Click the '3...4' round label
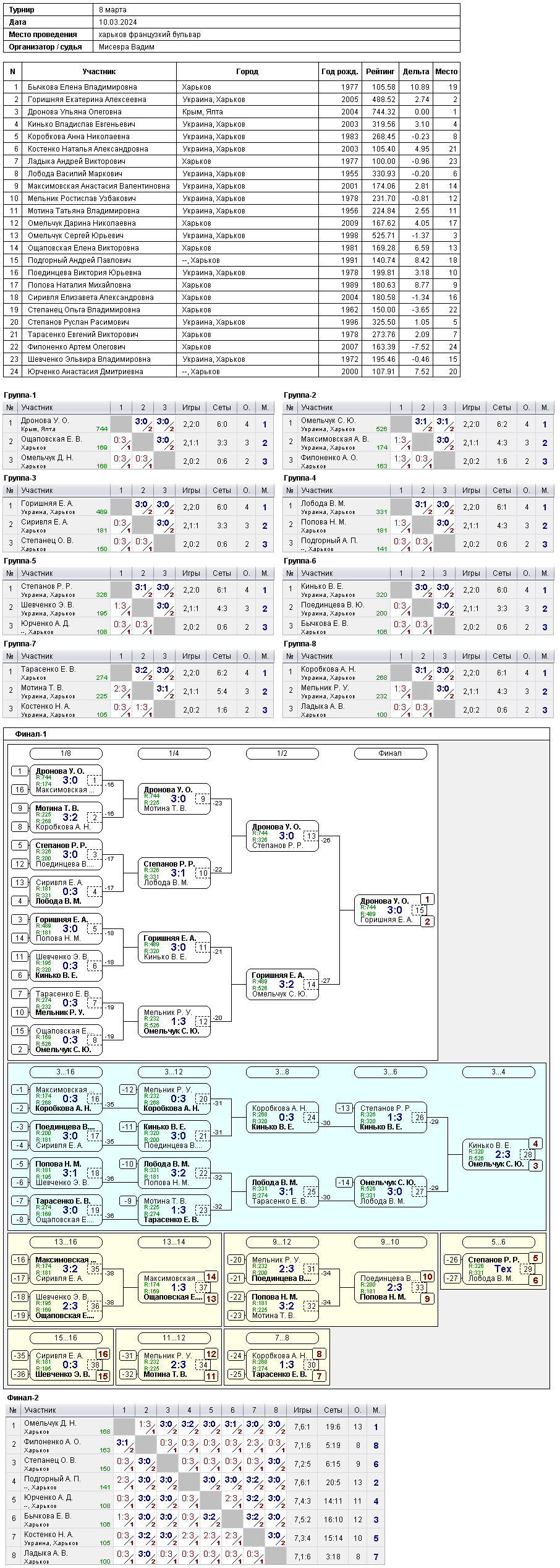Image resolution: width=560 pixels, height=1568 pixels. 499,1072
